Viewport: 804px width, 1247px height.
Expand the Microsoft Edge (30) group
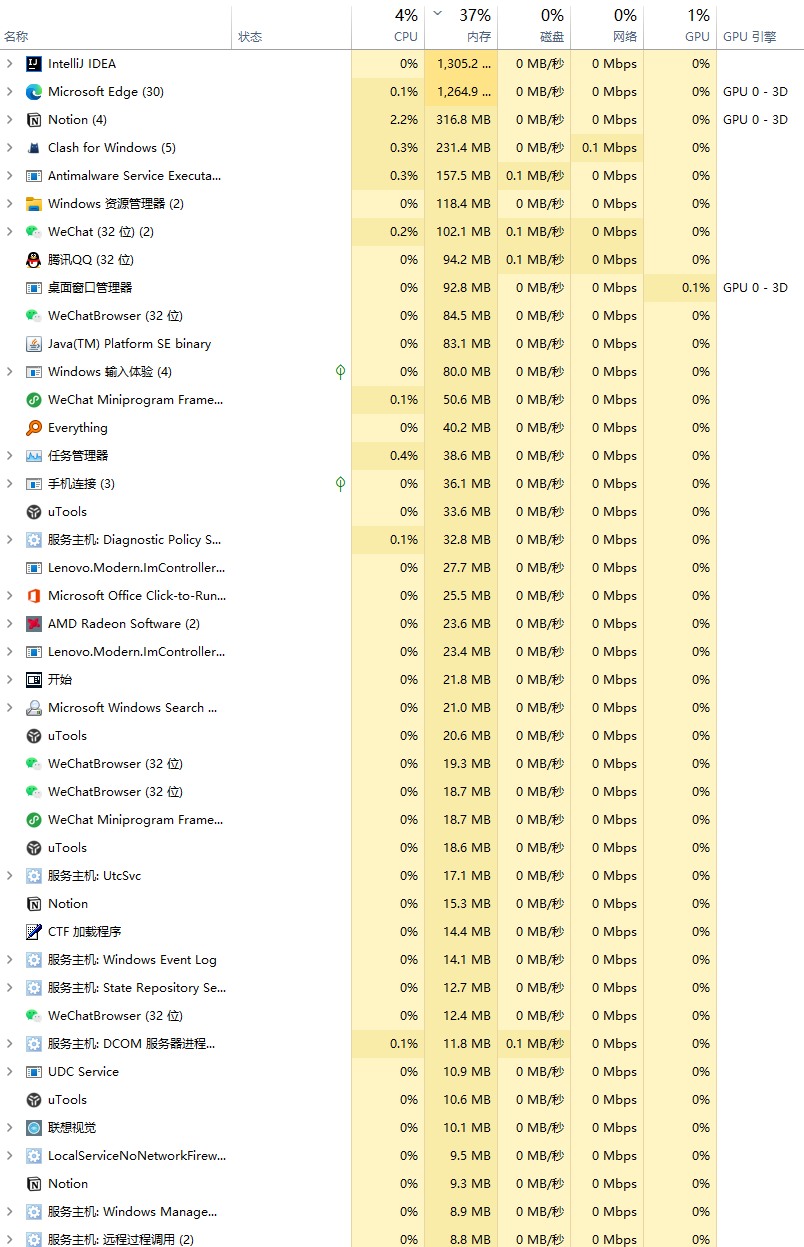pyautogui.click(x=10, y=91)
